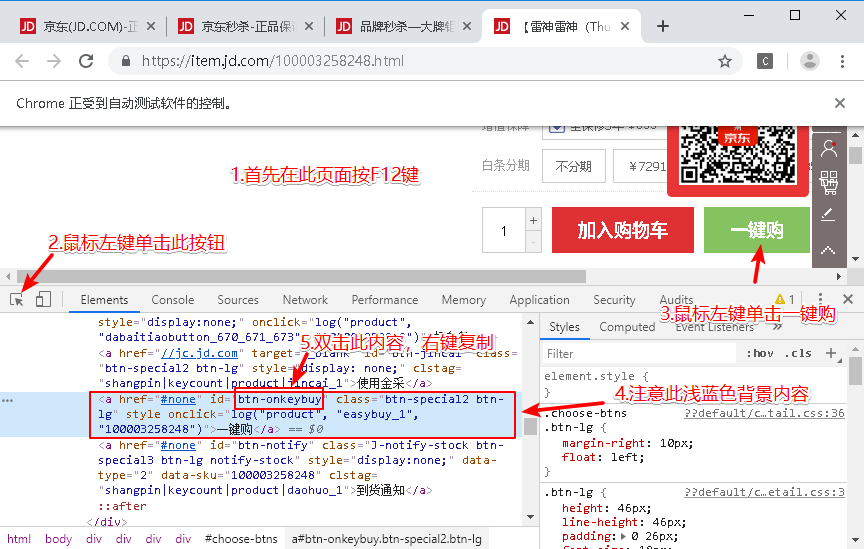Close the 京东秒杀 tab

[x=309, y=26]
